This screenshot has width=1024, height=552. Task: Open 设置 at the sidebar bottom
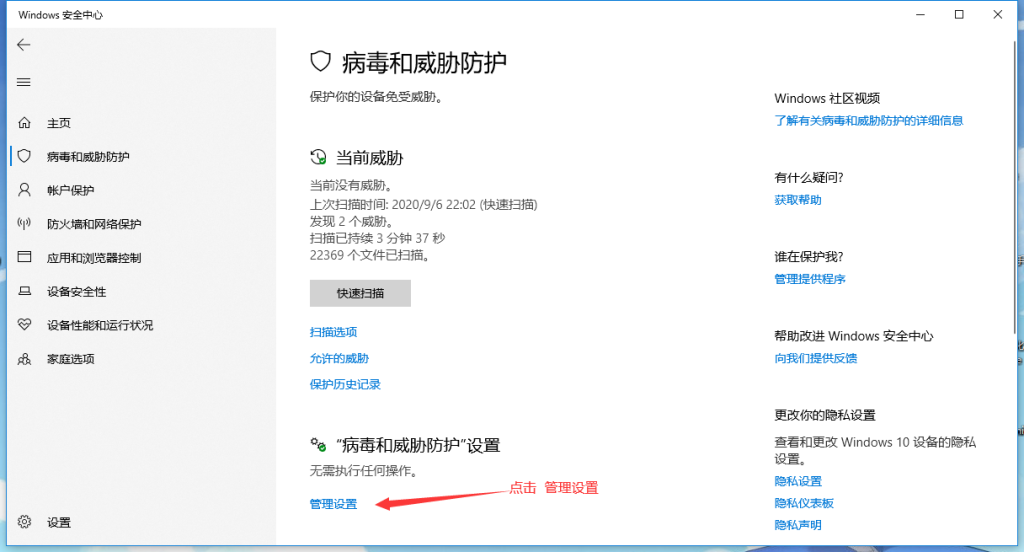59,523
